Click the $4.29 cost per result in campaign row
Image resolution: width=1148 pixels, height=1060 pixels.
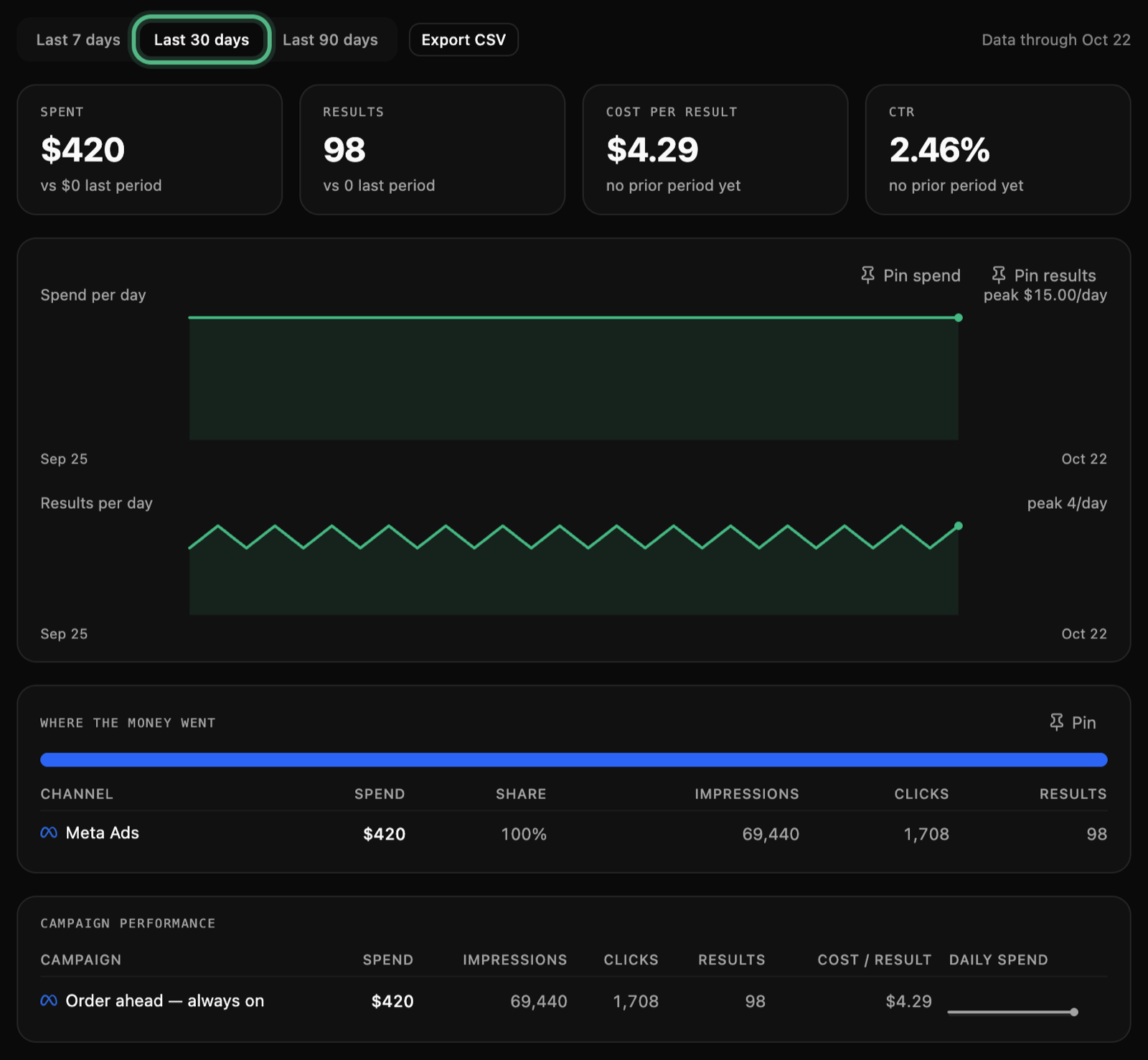pos(908,1001)
